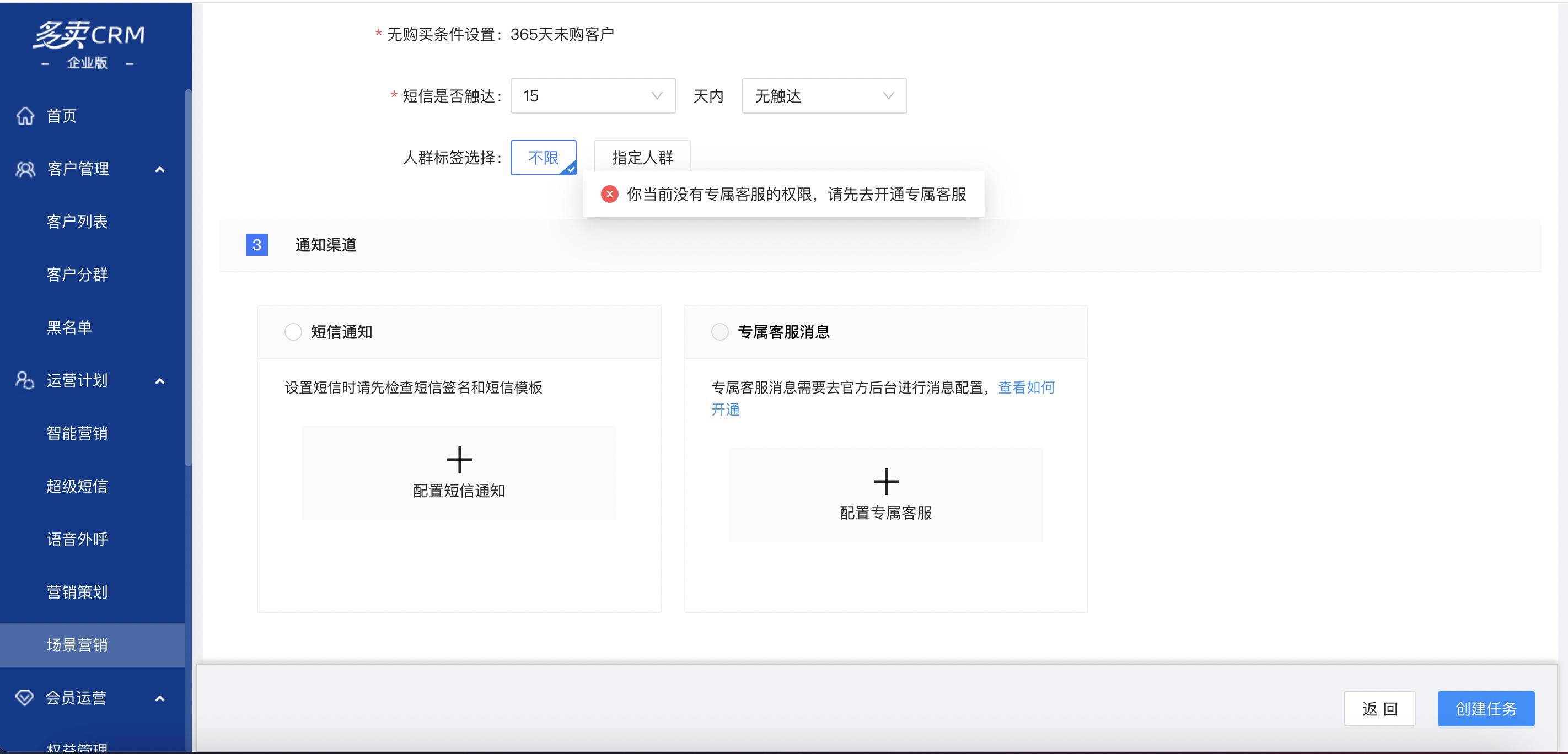The width and height of the screenshot is (1568, 754).
Task: Collapse the 会员运营 menu chevron
Action: (x=160, y=698)
